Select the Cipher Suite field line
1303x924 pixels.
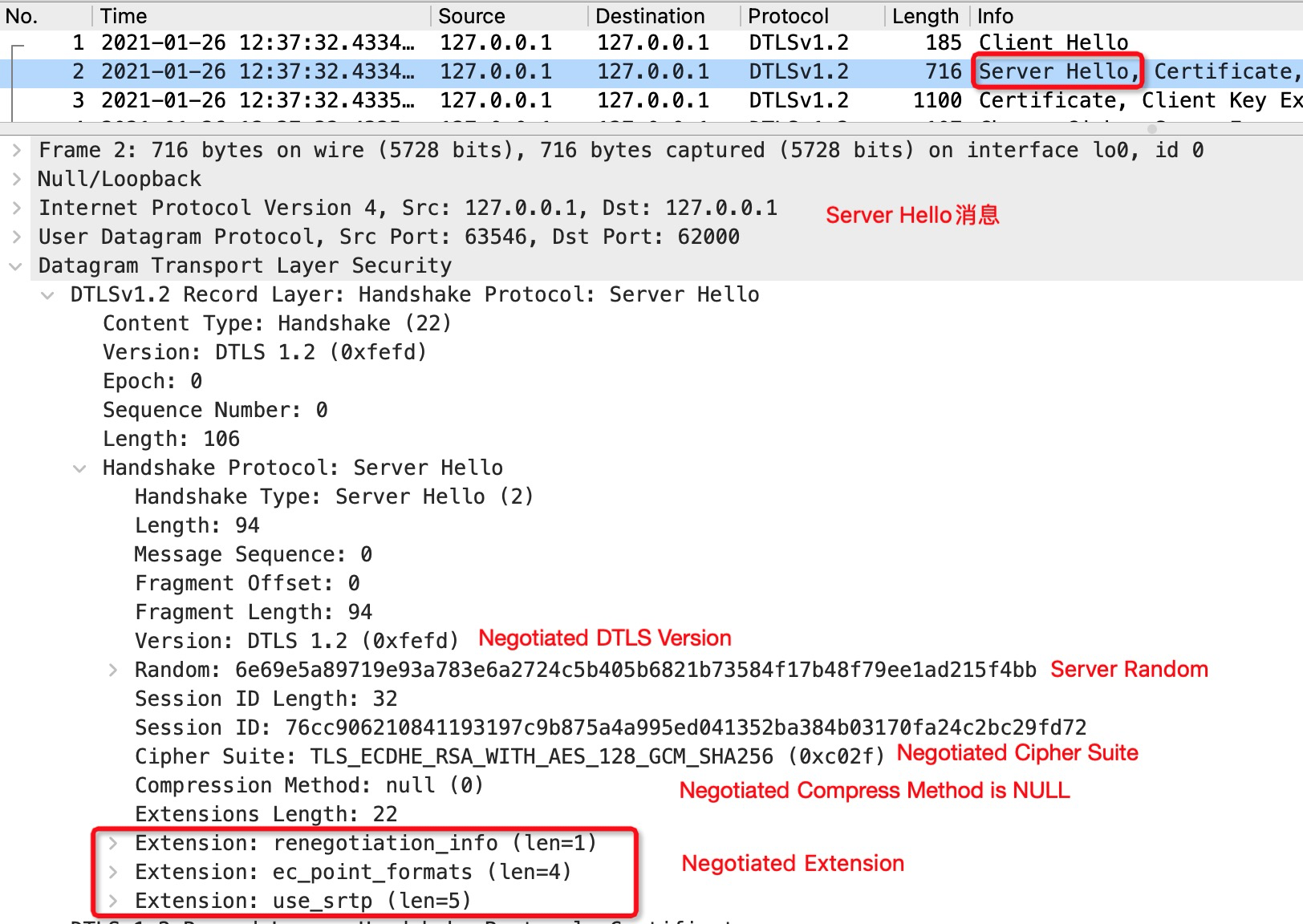coord(509,756)
